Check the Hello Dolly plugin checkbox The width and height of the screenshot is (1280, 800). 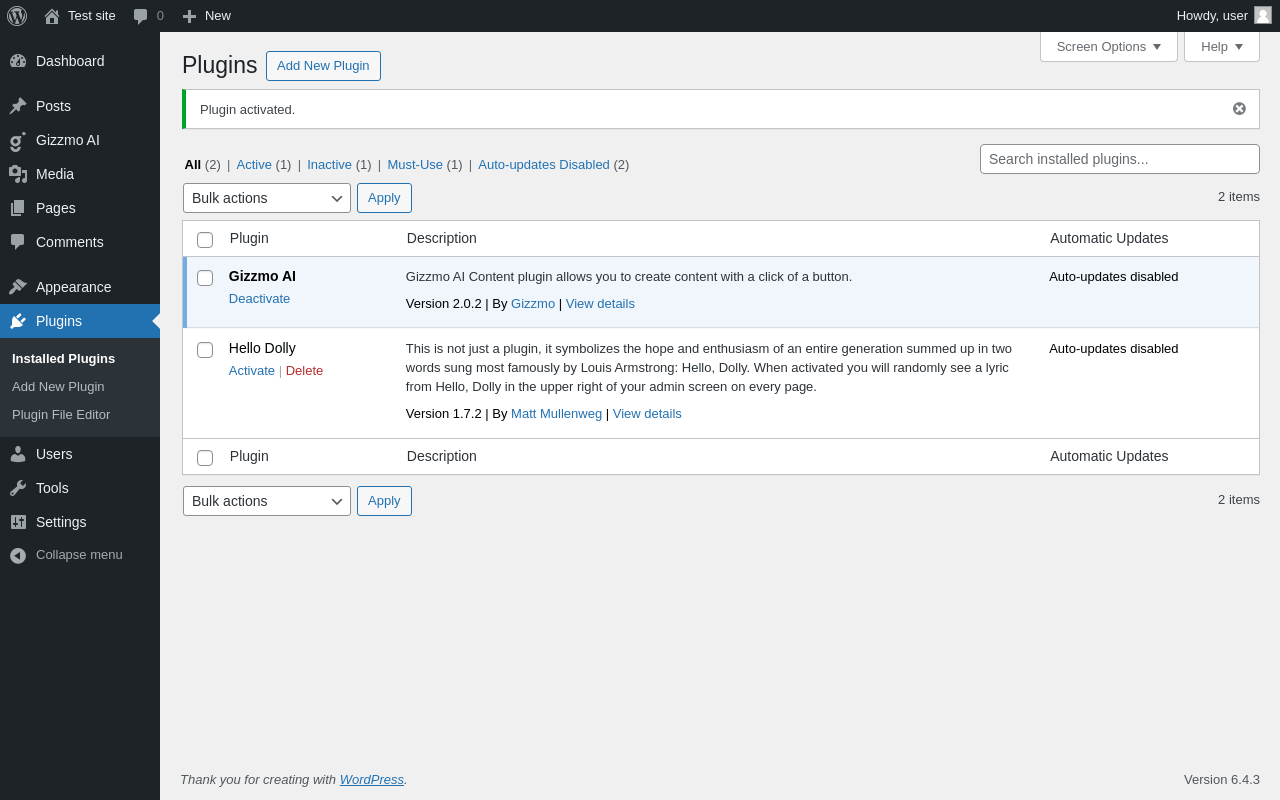[x=205, y=350]
